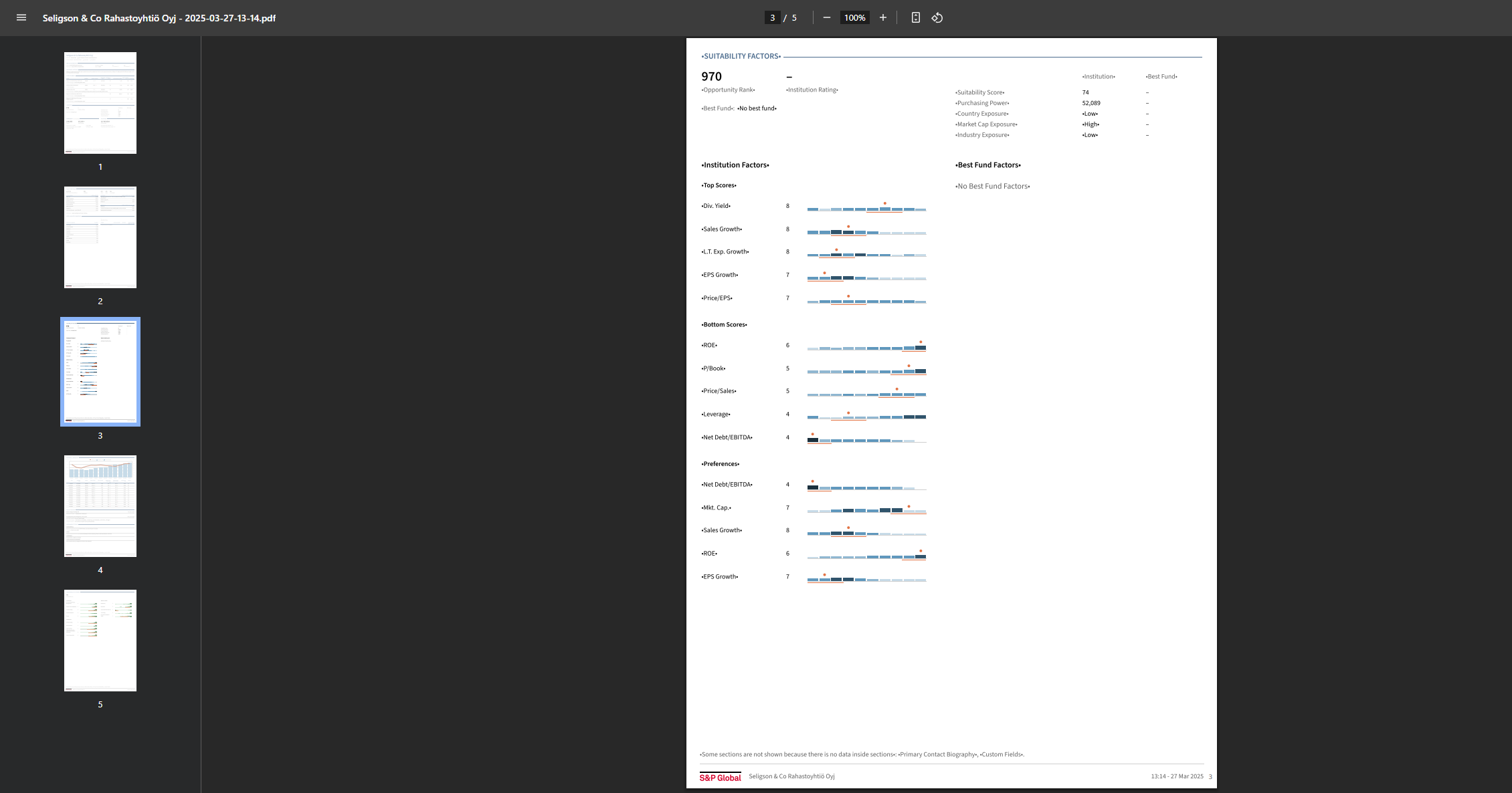Open the page 2 thumbnail

pyautogui.click(x=100, y=237)
